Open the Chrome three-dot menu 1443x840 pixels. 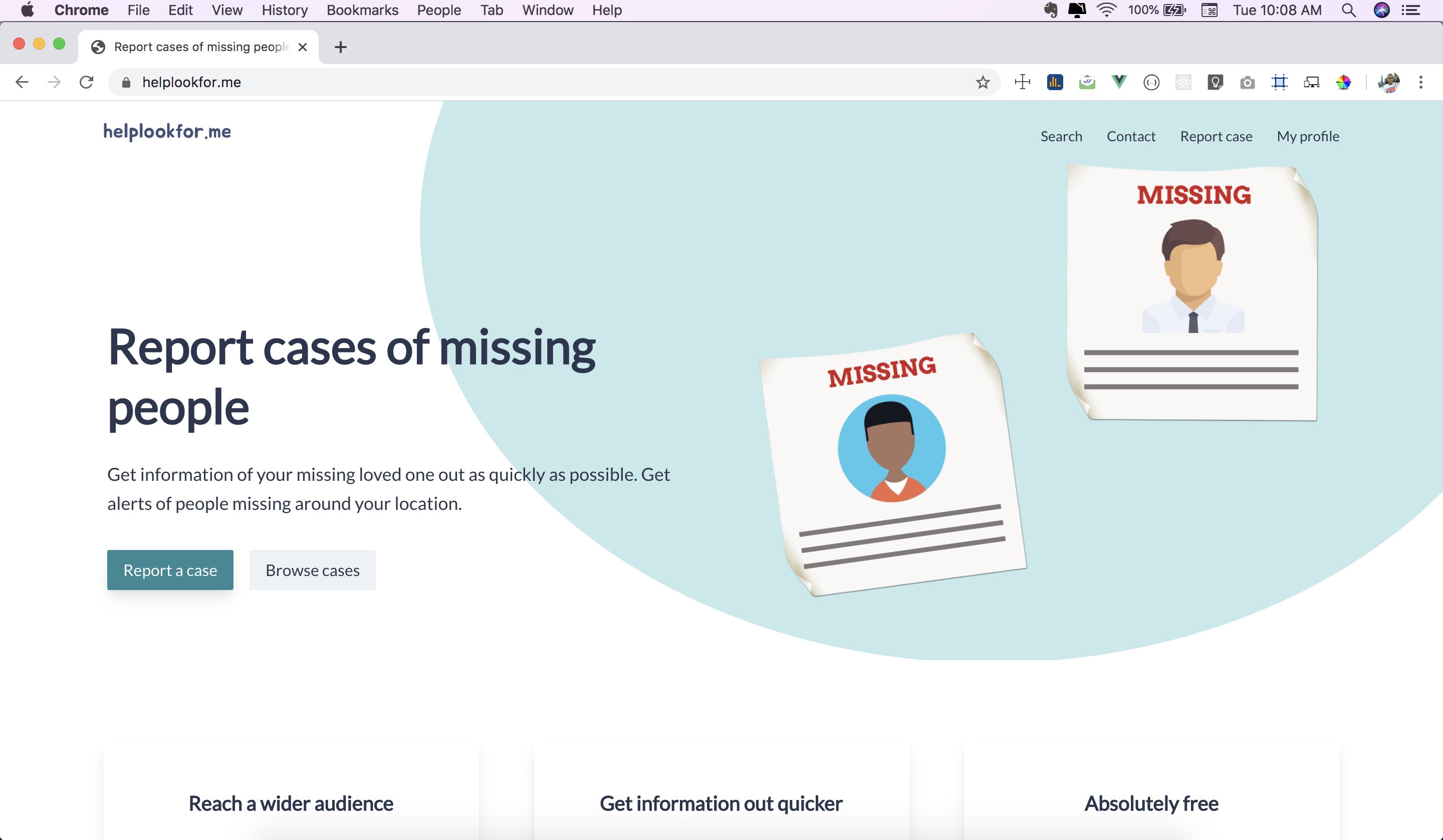click(1420, 83)
